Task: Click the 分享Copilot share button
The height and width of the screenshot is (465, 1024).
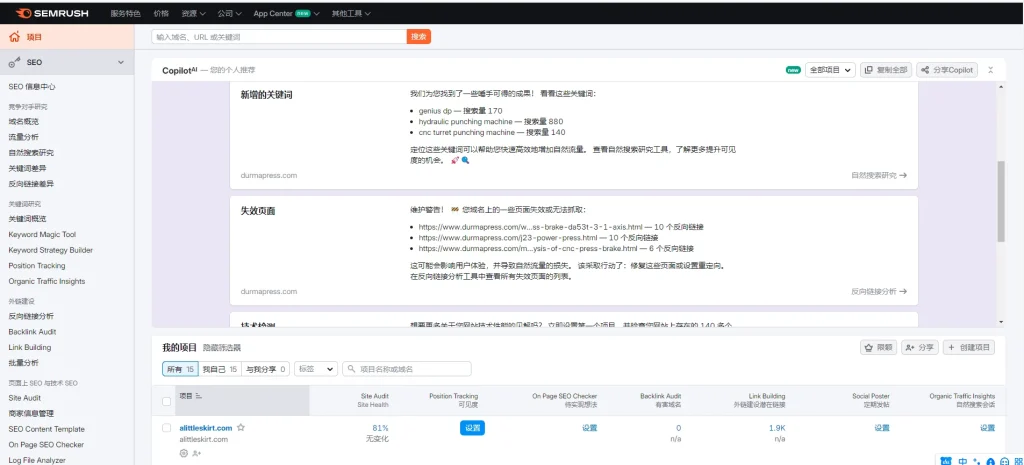Action: (x=947, y=70)
